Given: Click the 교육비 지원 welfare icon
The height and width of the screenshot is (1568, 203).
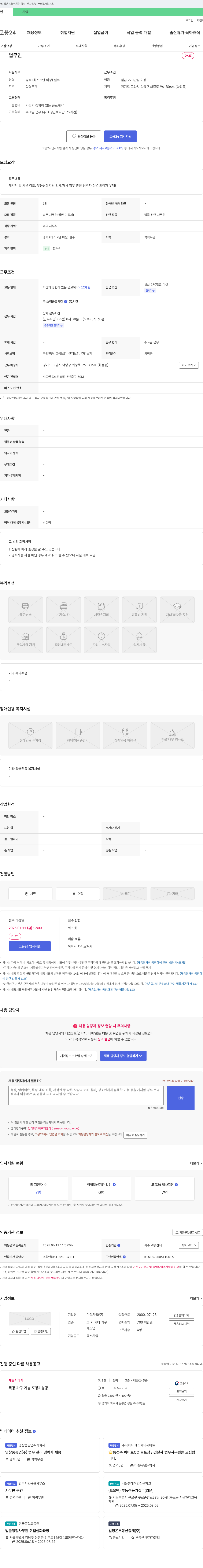Looking at the screenshot, I should click(139, 606).
